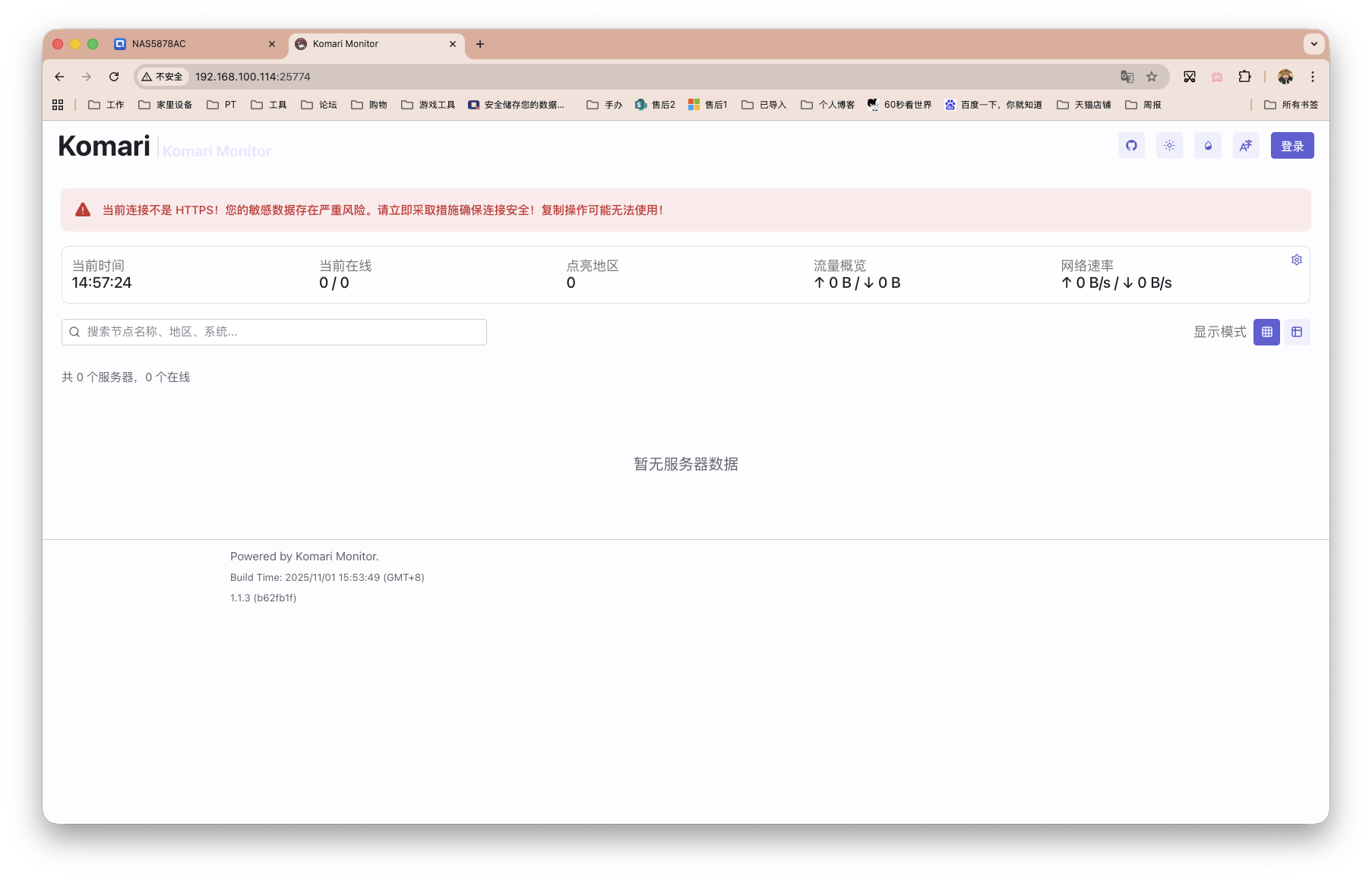Open the 家里设备 bookmark folder
1372x880 pixels.
[166, 105]
